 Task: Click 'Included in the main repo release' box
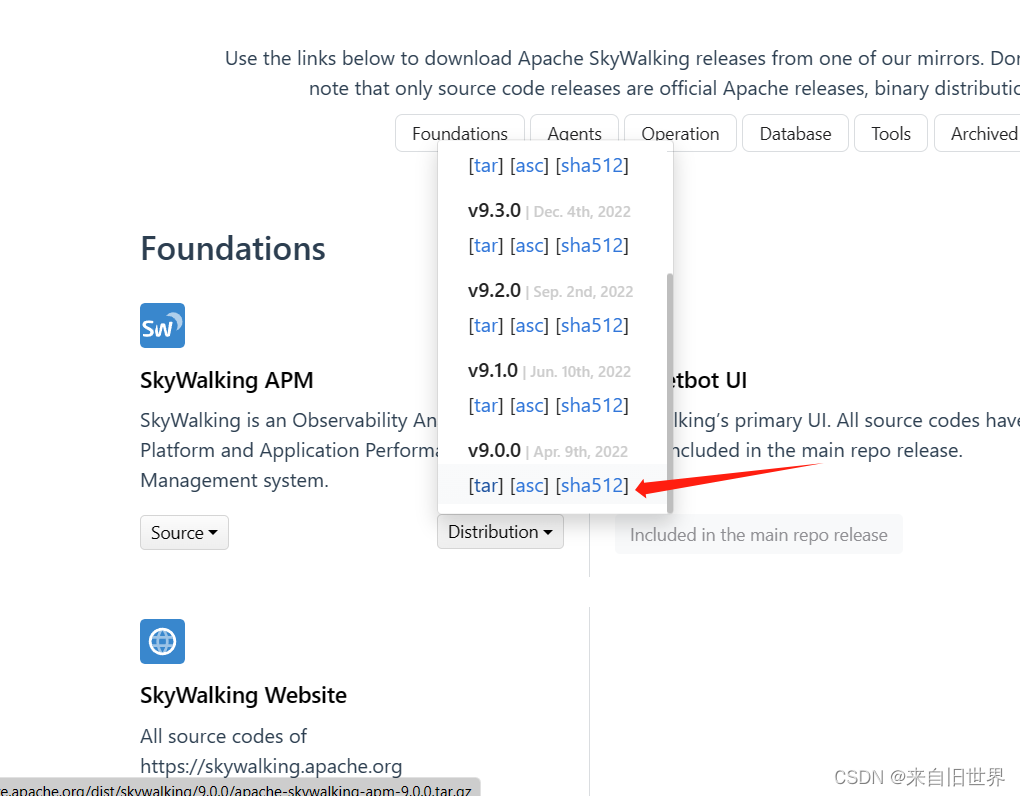coord(758,535)
